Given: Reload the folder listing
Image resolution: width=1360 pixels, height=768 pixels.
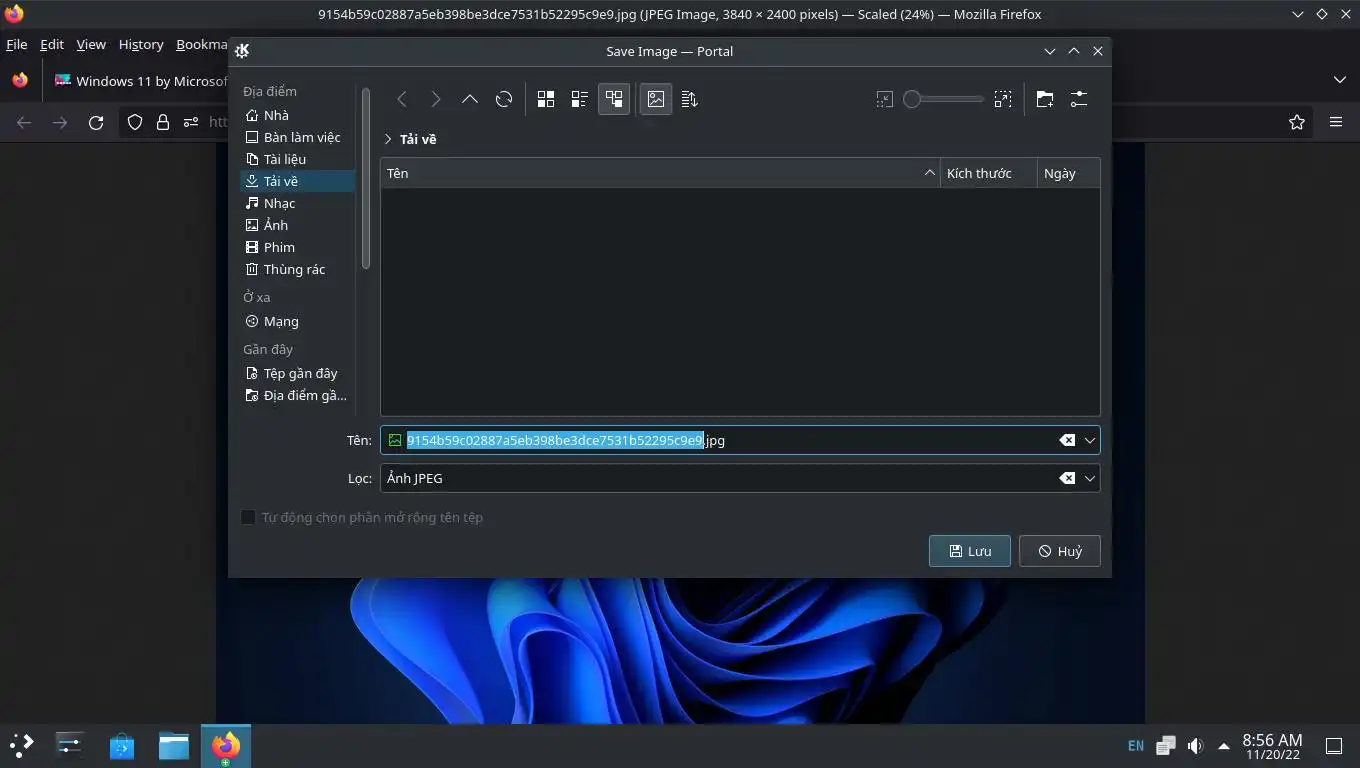Looking at the screenshot, I should pos(504,99).
